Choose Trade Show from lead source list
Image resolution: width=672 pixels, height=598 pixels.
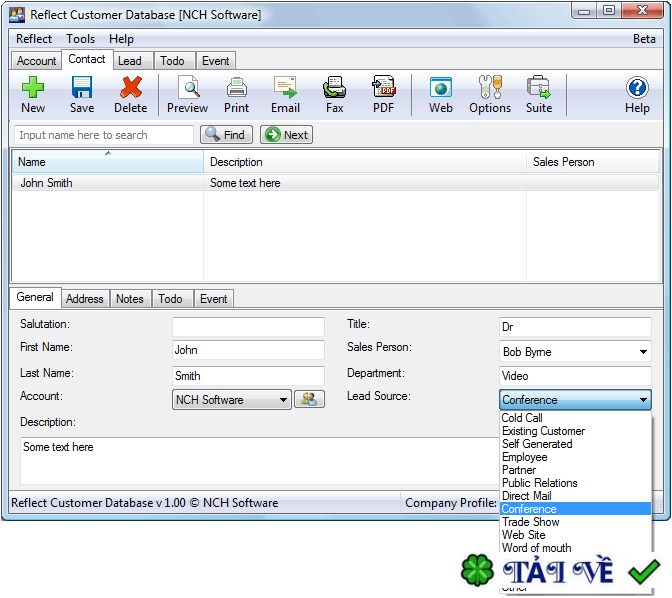[x=530, y=522]
